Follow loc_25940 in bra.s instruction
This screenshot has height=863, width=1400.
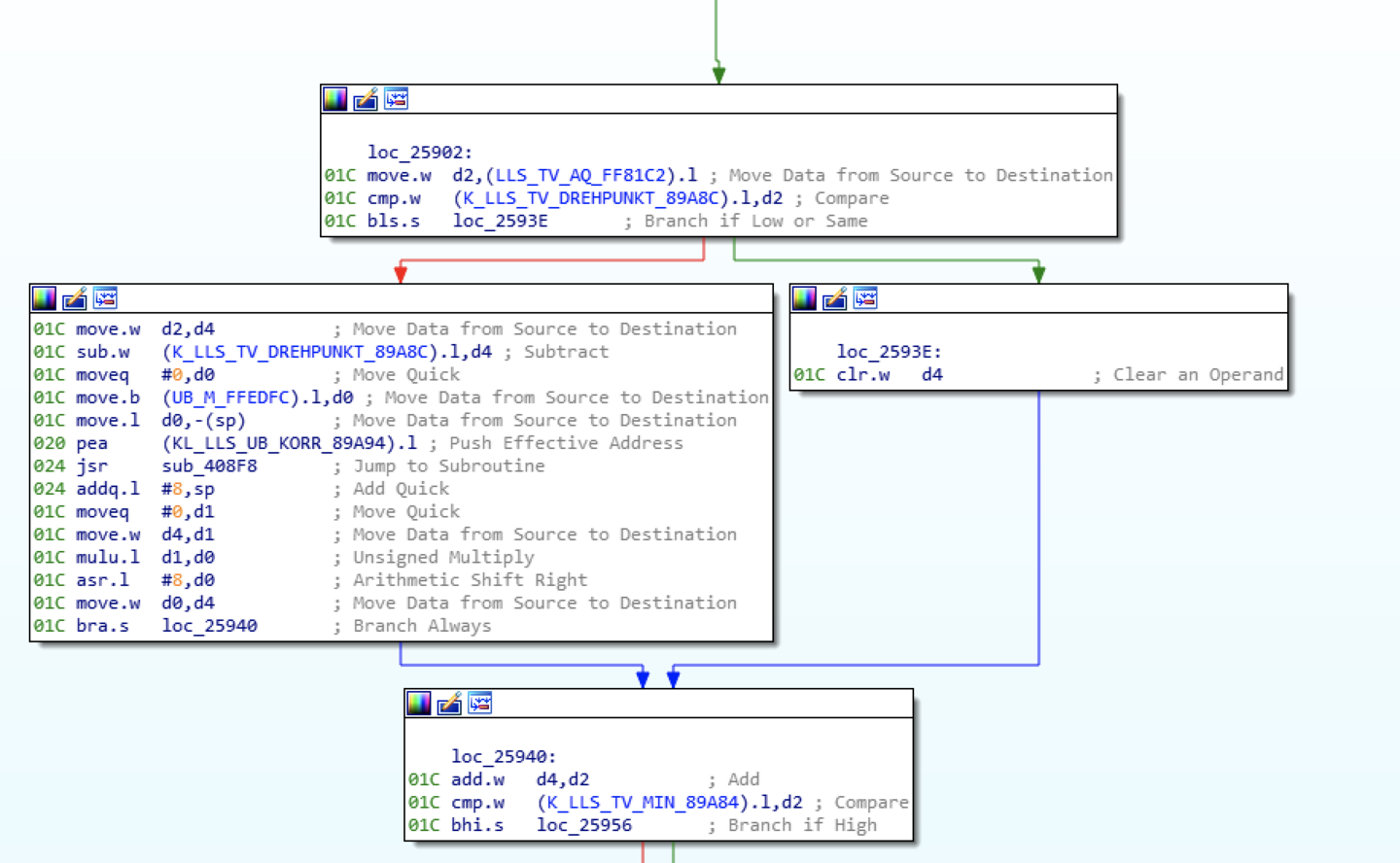(210, 626)
